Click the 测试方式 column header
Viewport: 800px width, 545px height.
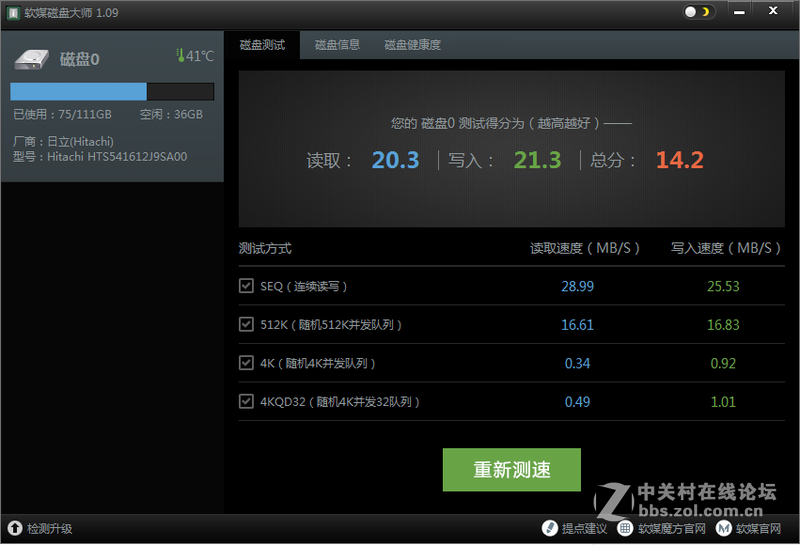coord(265,249)
